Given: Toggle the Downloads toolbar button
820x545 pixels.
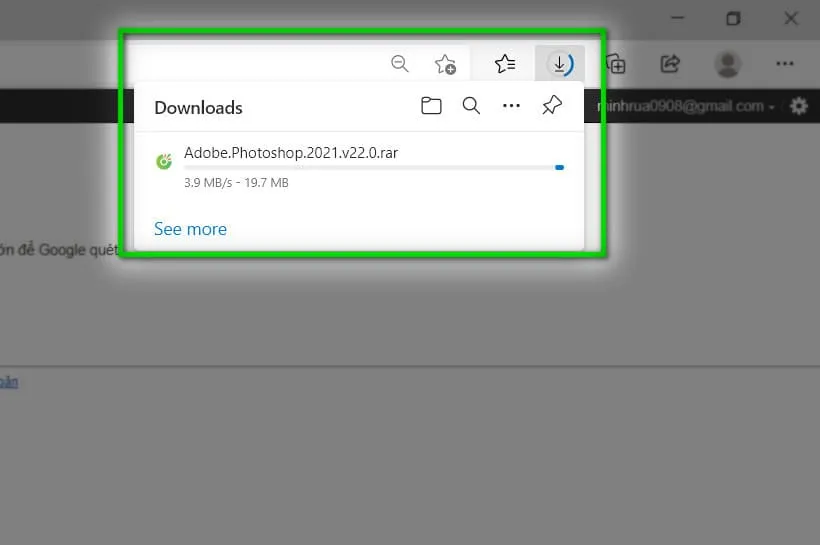Looking at the screenshot, I should [x=560, y=64].
